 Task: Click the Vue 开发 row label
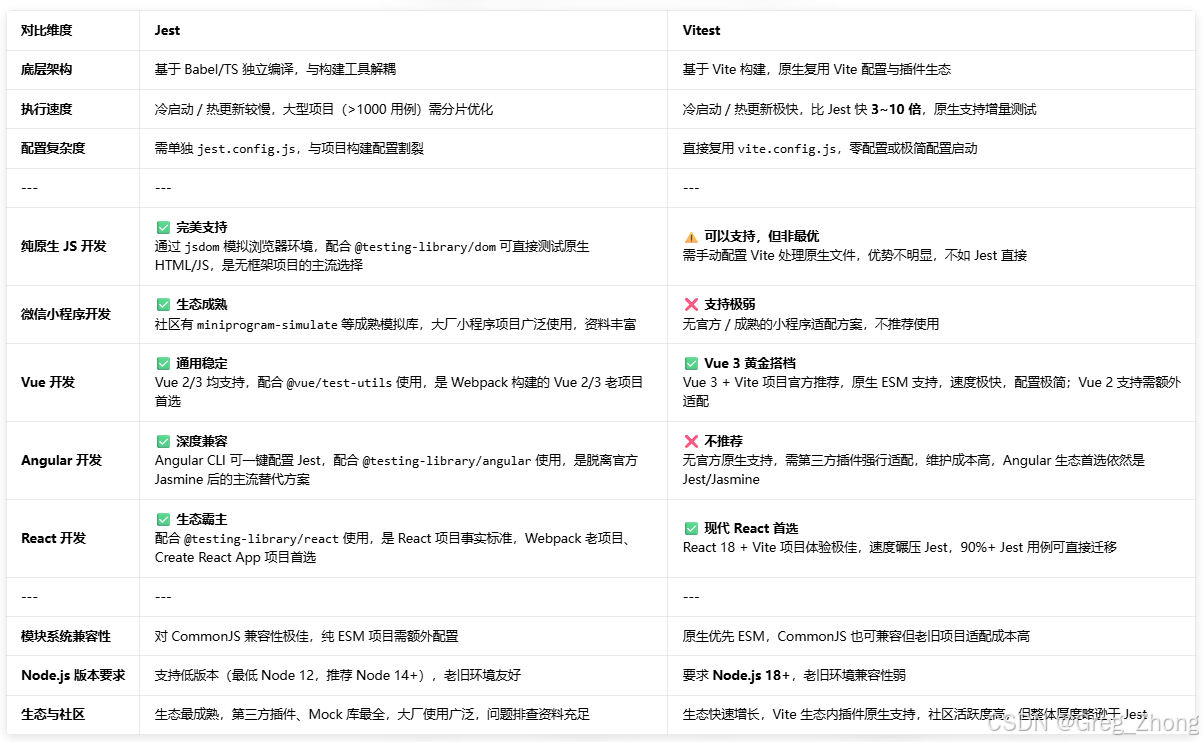(48, 382)
